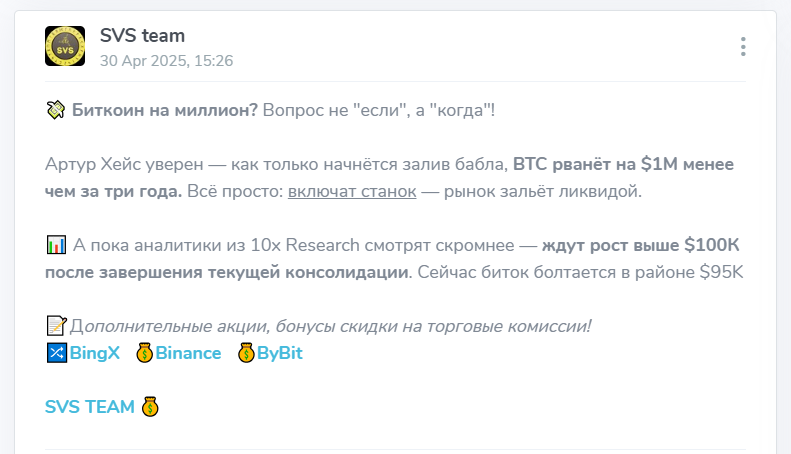Click the money bag icon before Binance
791x454 pixels.
pos(144,353)
